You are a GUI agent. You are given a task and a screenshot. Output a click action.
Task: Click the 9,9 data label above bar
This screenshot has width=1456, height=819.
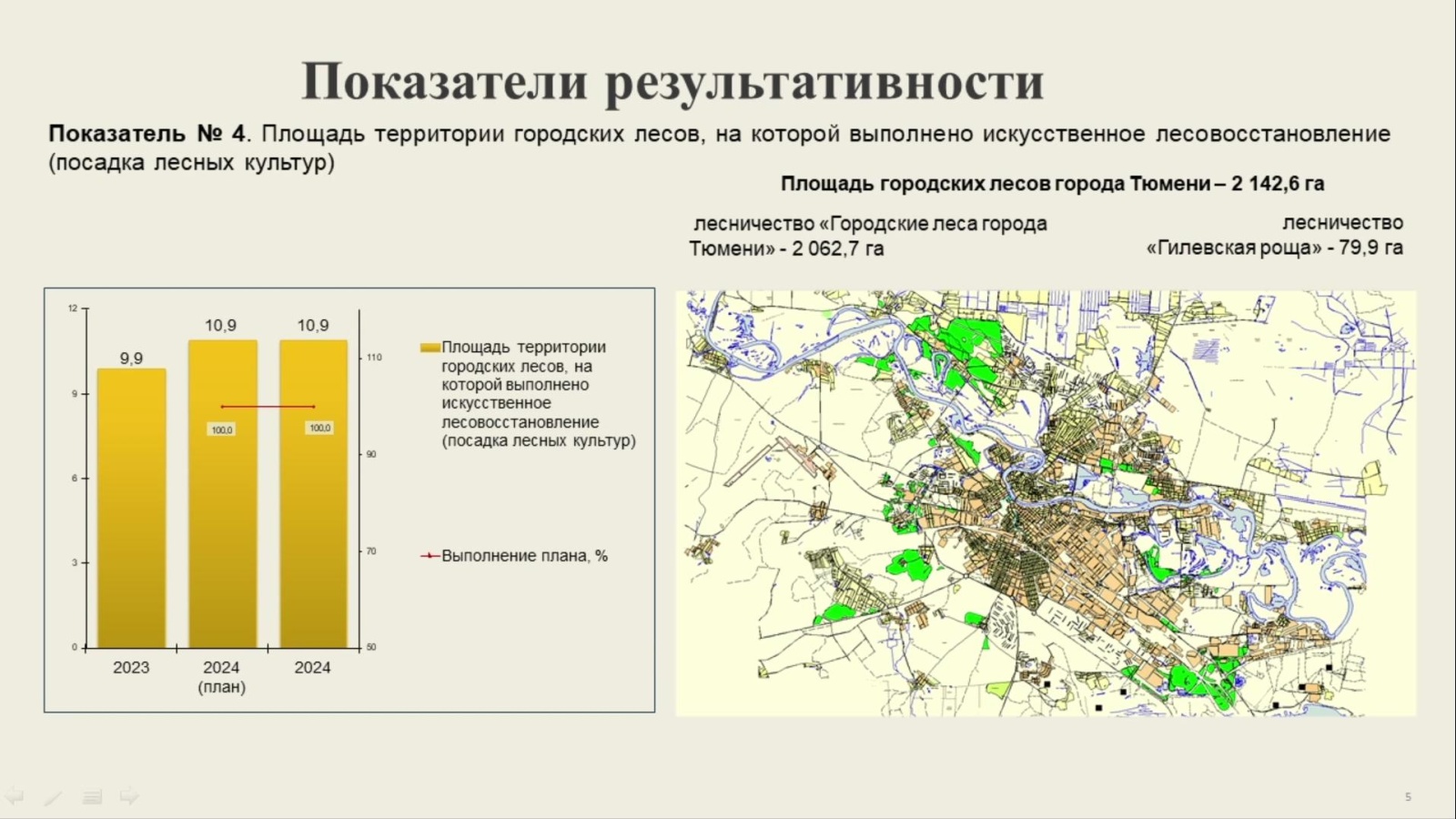131,359
